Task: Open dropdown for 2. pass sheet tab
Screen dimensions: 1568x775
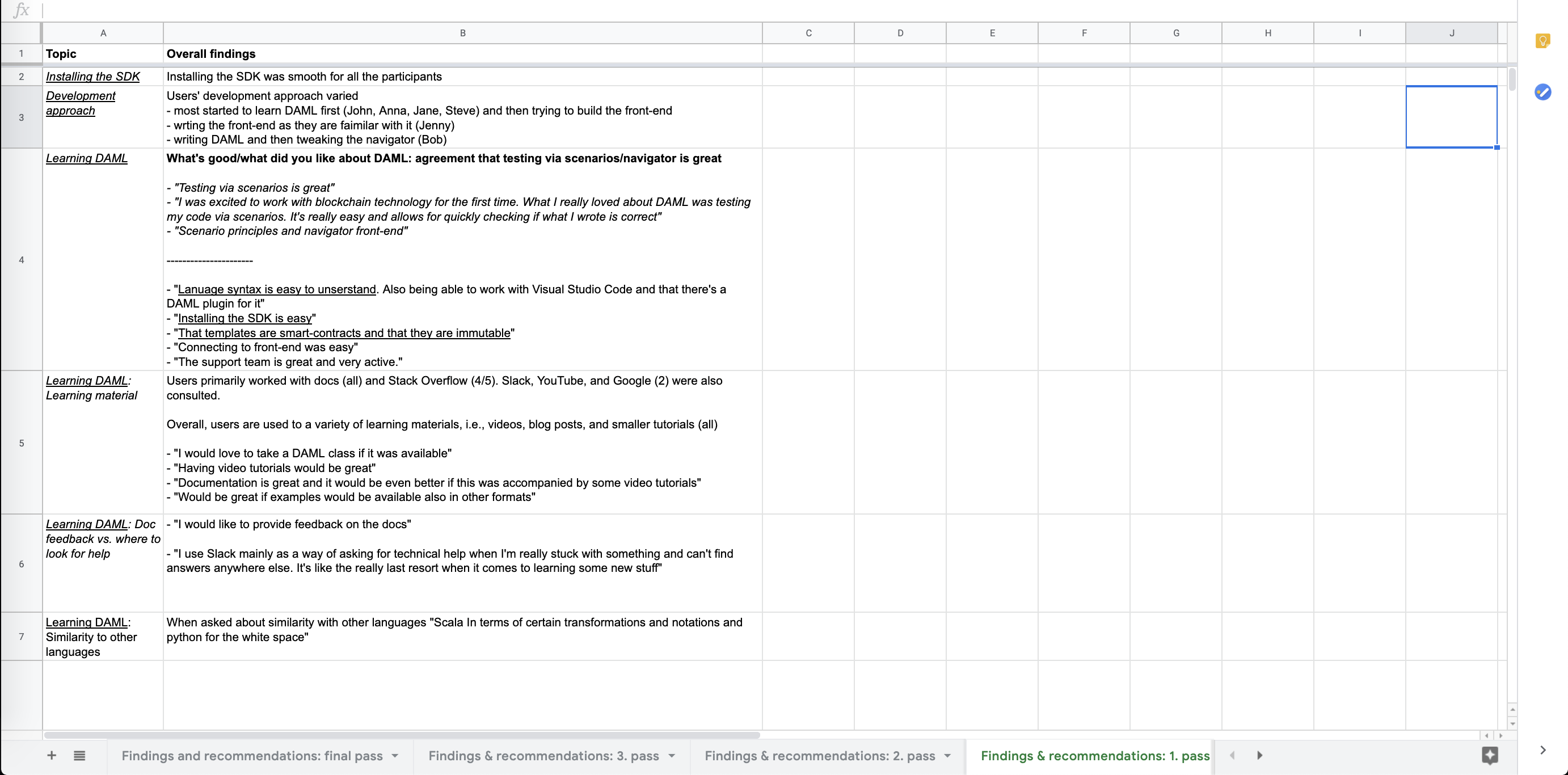Action: pos(948,756)
